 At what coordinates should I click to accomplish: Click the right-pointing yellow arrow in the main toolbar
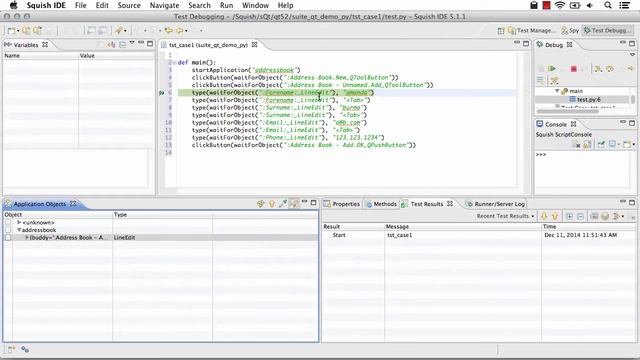pos(180,31)
